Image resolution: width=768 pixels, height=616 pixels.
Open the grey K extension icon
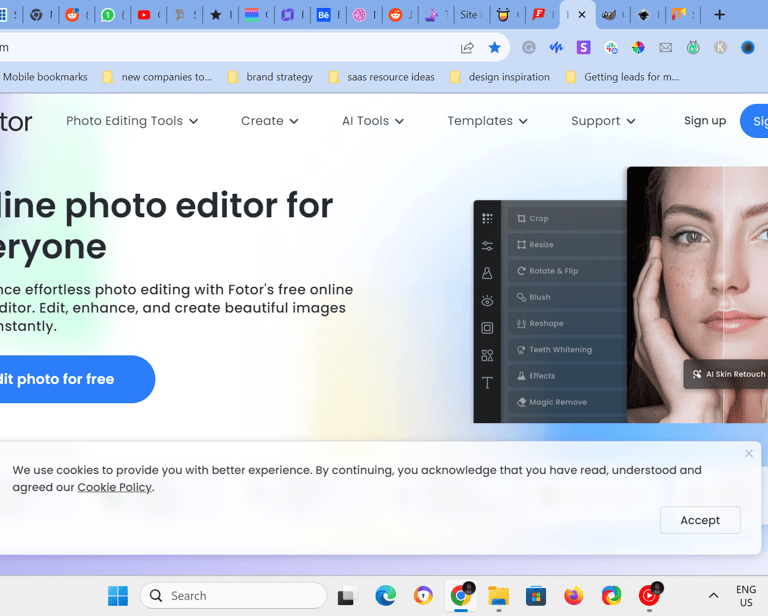pos(720,47)
